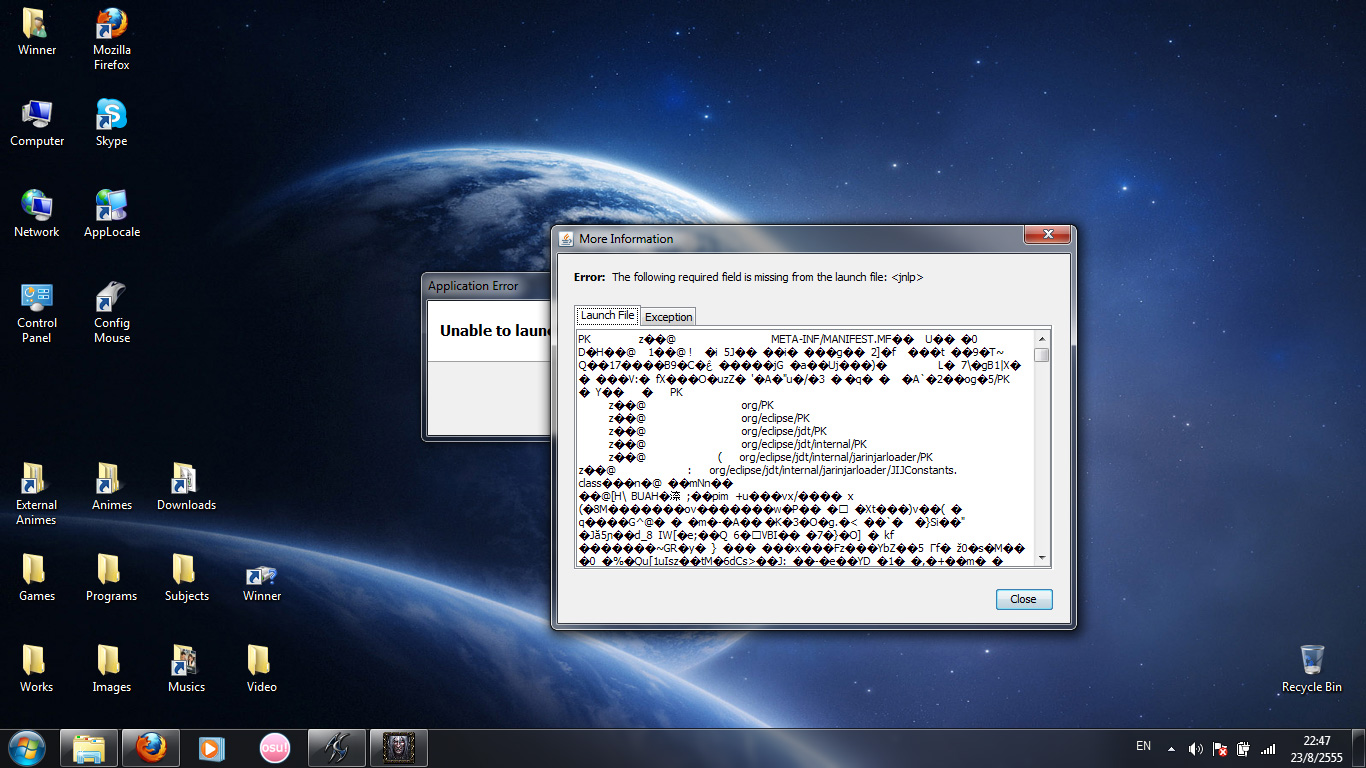This screenshot has height=768, width=1366.
Task: Select the Computer desktop icon
Action: [x=37, y=124]
